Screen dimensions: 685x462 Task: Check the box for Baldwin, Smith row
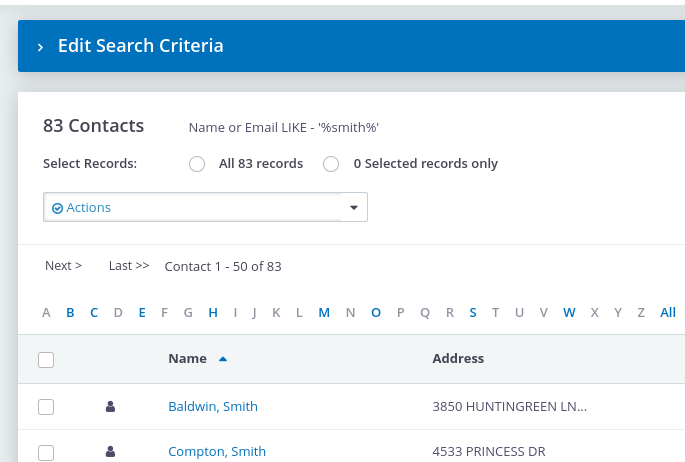[x=46, y=407]
